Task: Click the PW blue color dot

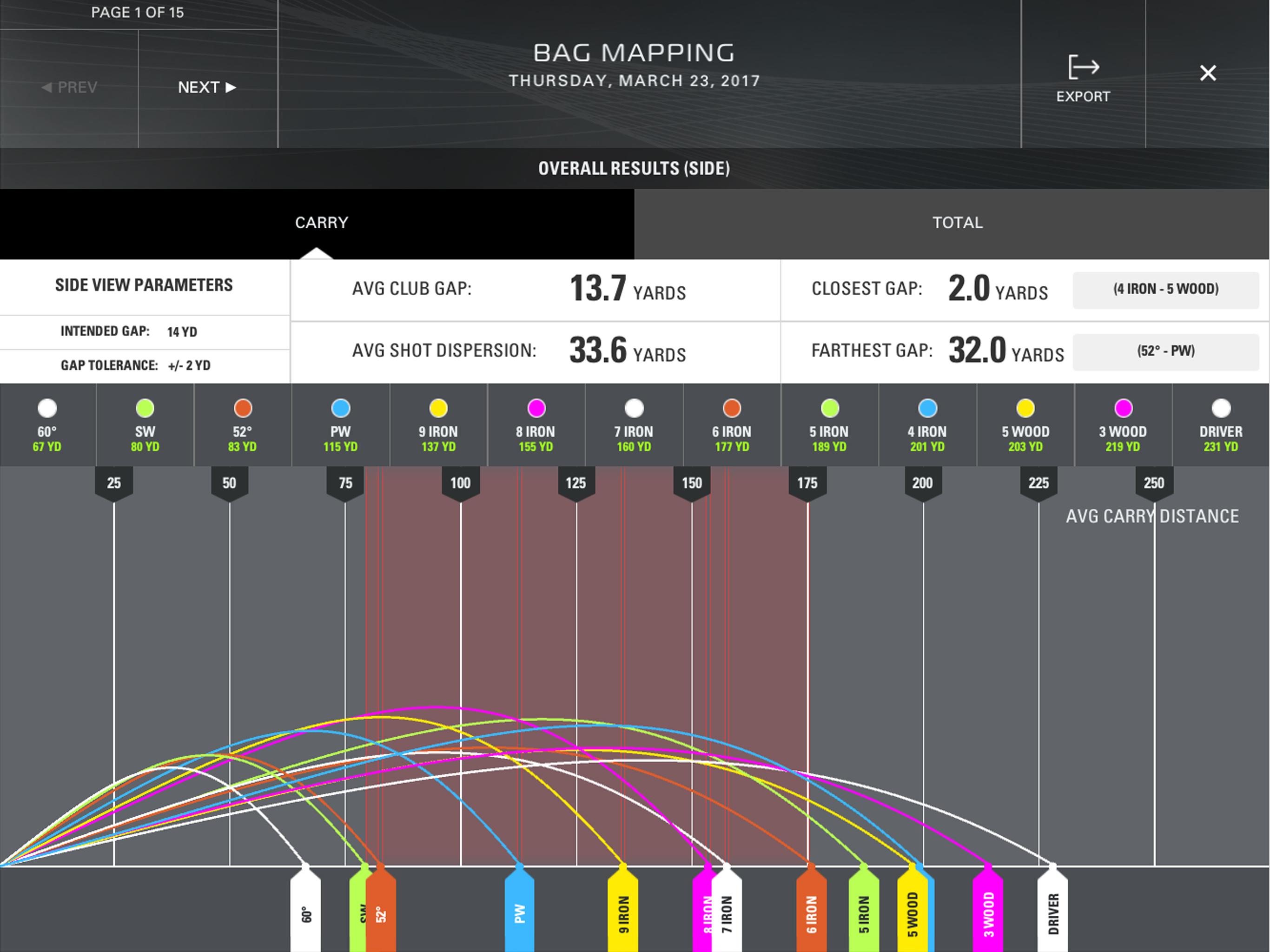Action: (340, 408)
